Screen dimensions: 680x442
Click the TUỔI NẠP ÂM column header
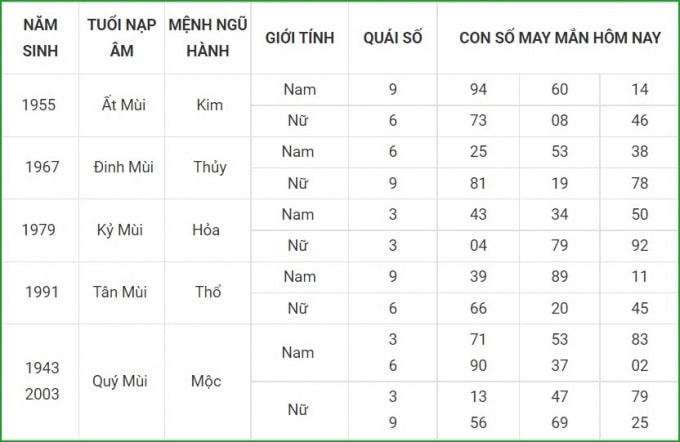[121, 38]
